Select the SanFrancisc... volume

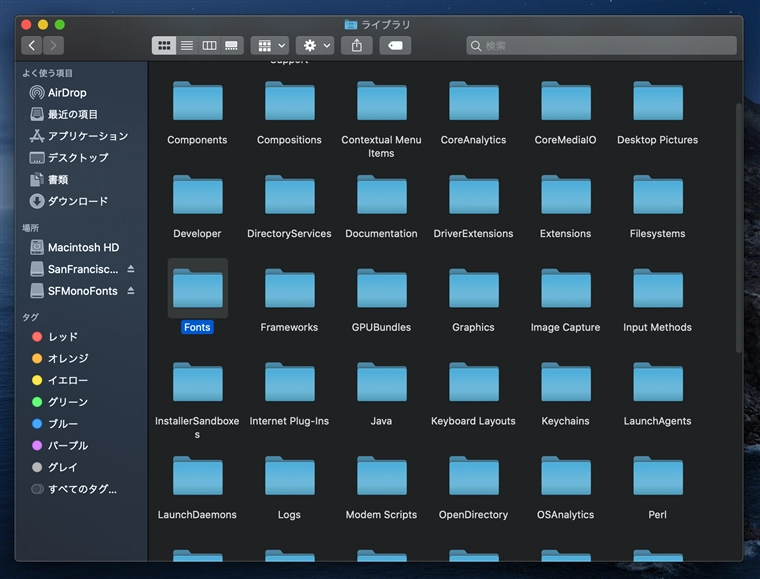coord(74,269)
